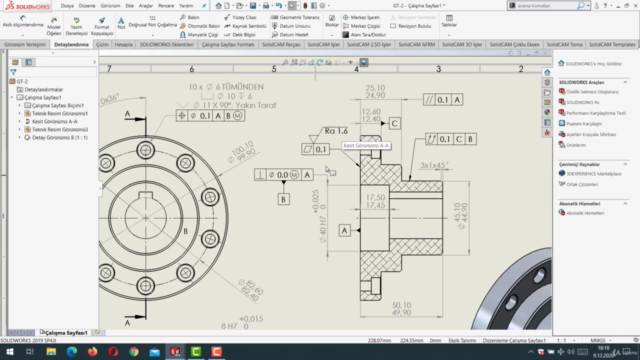Apply Alanı Tara/Doldur area hatch

pos(363,35)
